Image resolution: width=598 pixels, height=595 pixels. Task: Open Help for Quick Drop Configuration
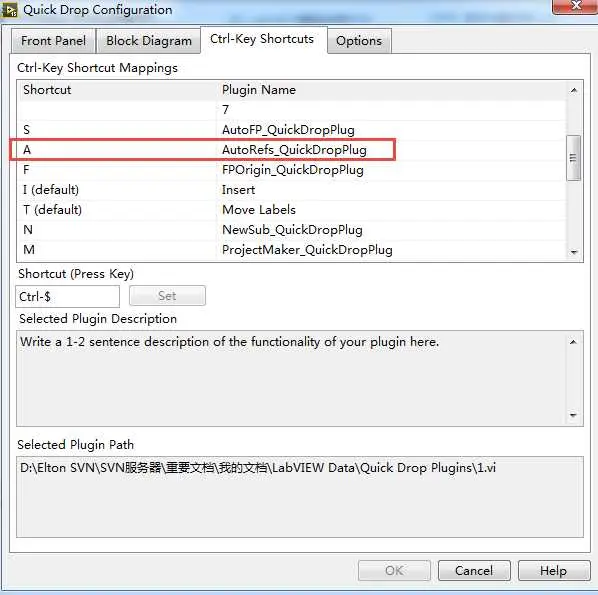[x=554, y=571]
